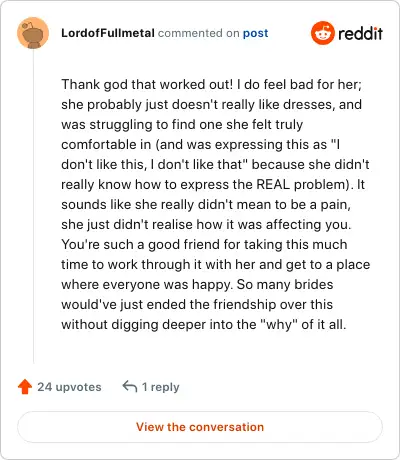Collapse the thread using the vertical line
The image size is (400, 460).
[x=33, y=207]
